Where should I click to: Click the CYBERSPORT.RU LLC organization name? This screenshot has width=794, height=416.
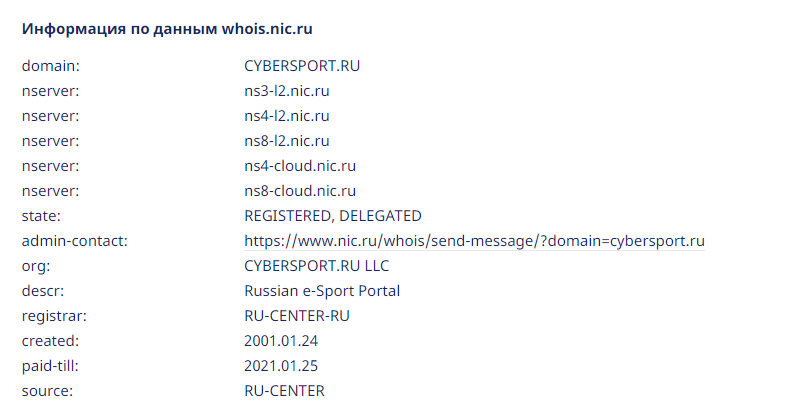317,266
